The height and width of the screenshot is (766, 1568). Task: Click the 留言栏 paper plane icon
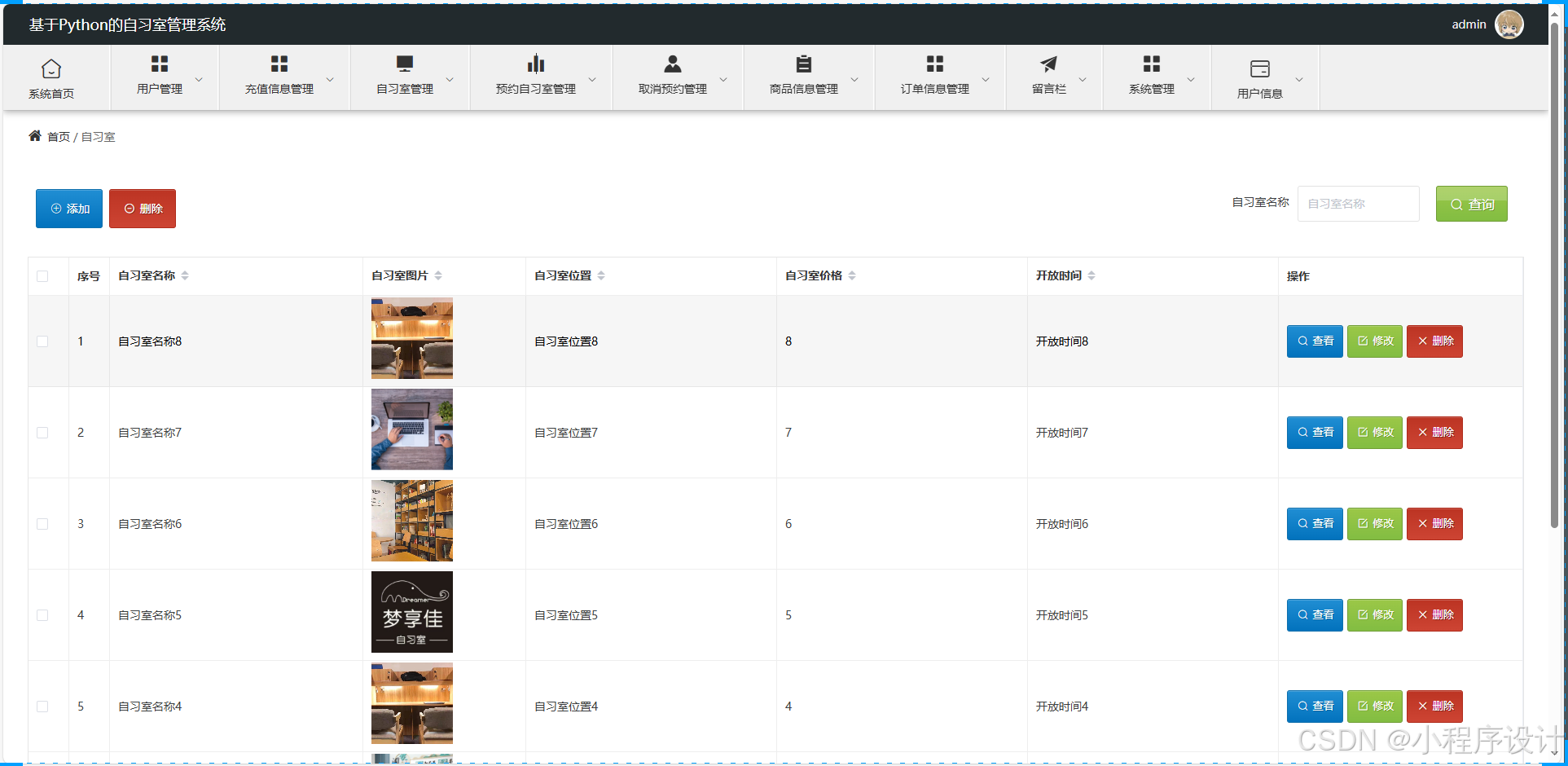pyautogui.click(x=1049, y=64)
